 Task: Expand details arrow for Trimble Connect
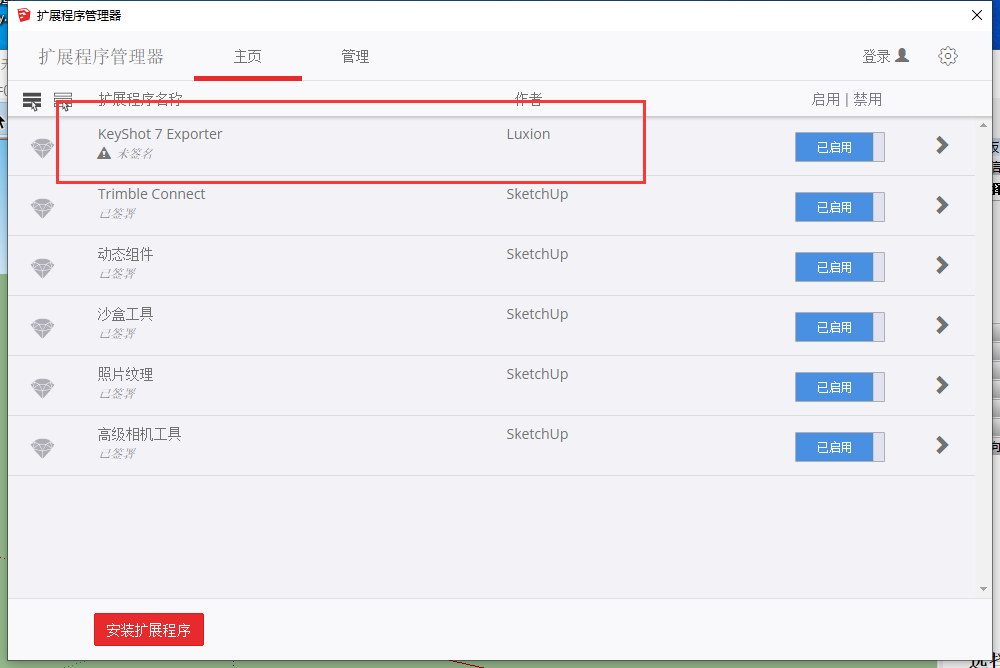pyautogui.click(x=942, y=205)
